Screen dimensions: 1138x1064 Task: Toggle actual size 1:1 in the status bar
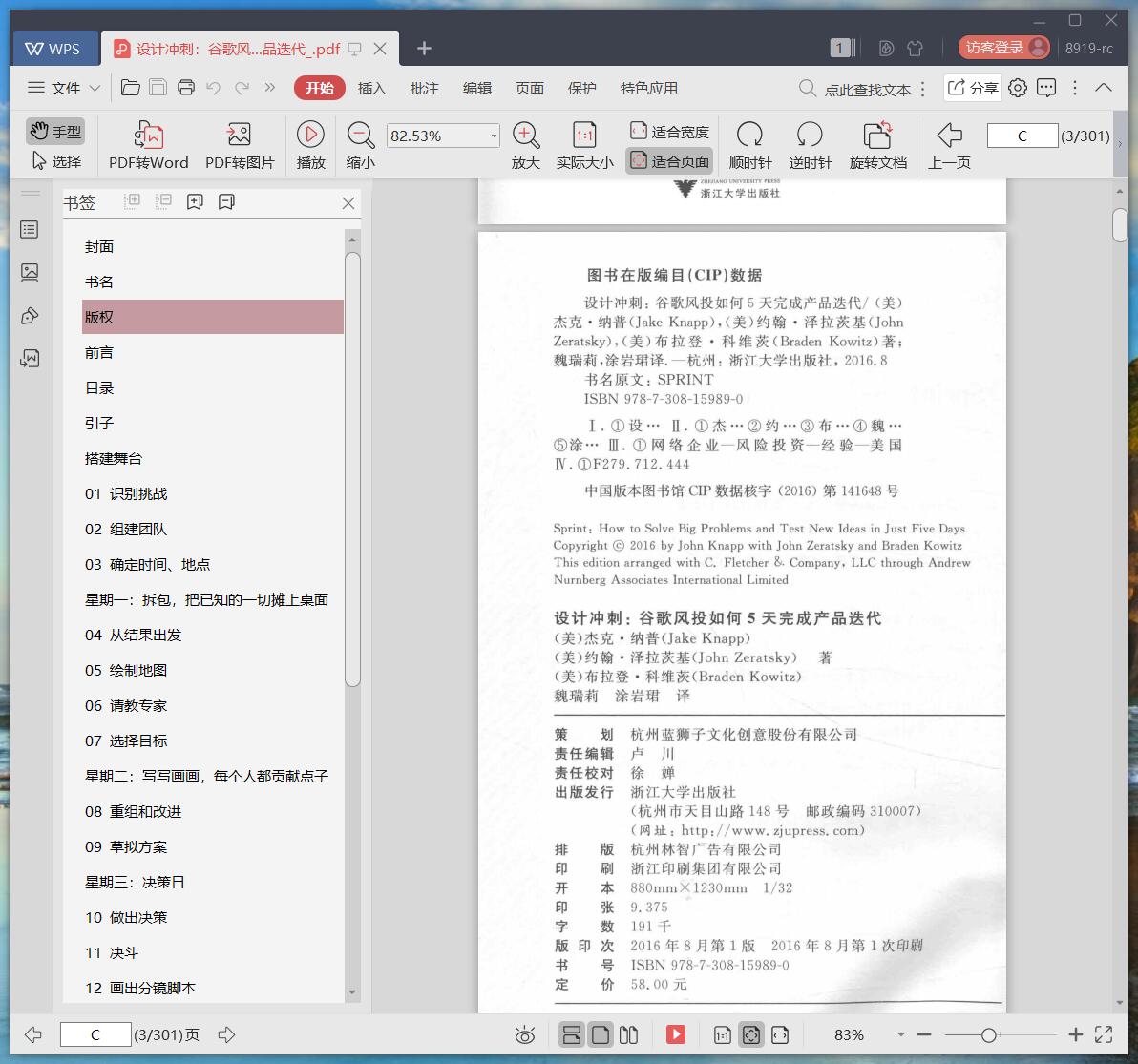click(x=722, y=1035)
